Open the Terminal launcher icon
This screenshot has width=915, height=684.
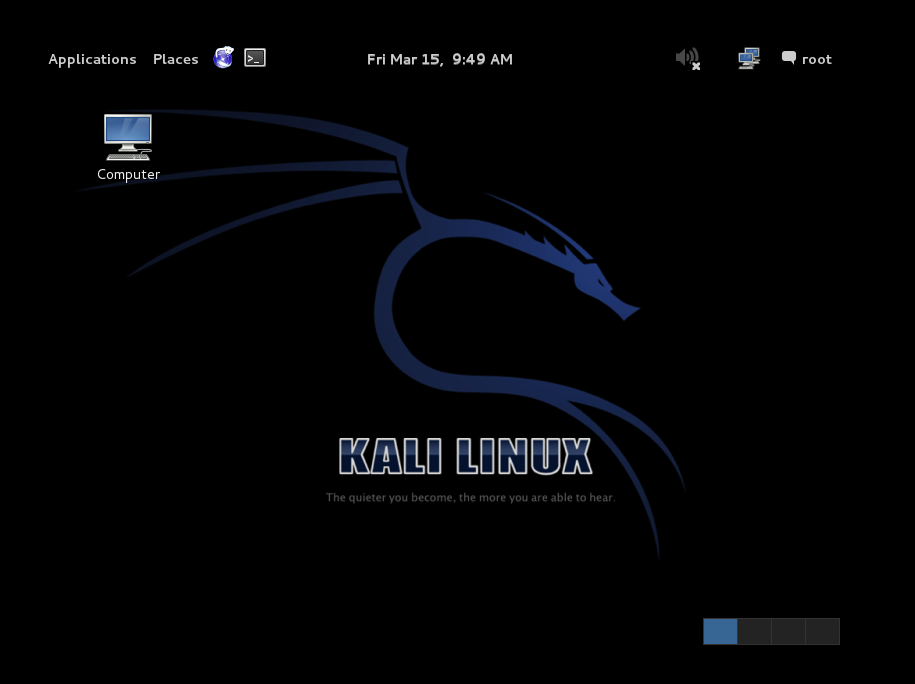click(255, 58)
